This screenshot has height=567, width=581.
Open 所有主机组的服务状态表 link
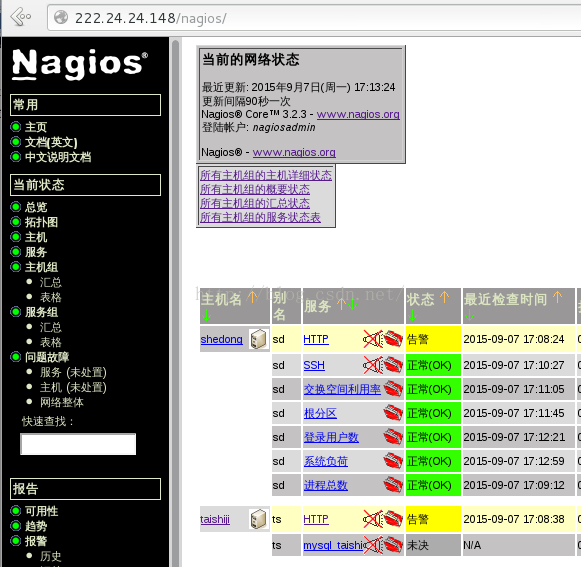click(x=260, y=217)
